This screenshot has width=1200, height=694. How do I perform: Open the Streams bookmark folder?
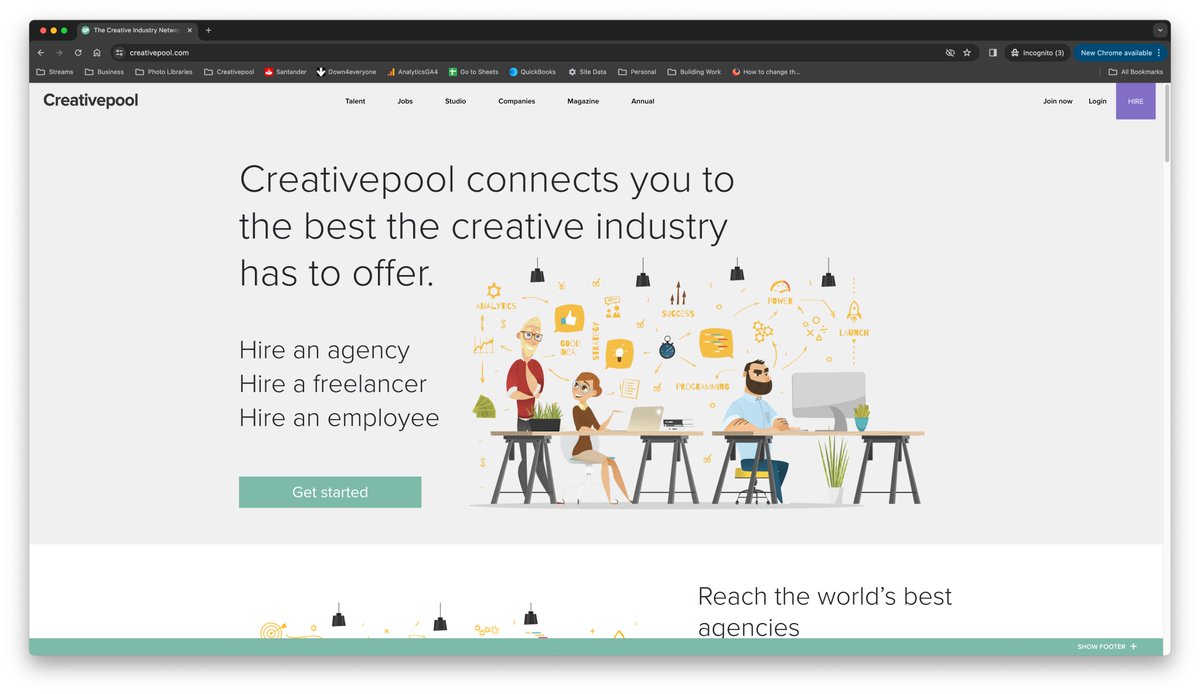pos(55,72)
